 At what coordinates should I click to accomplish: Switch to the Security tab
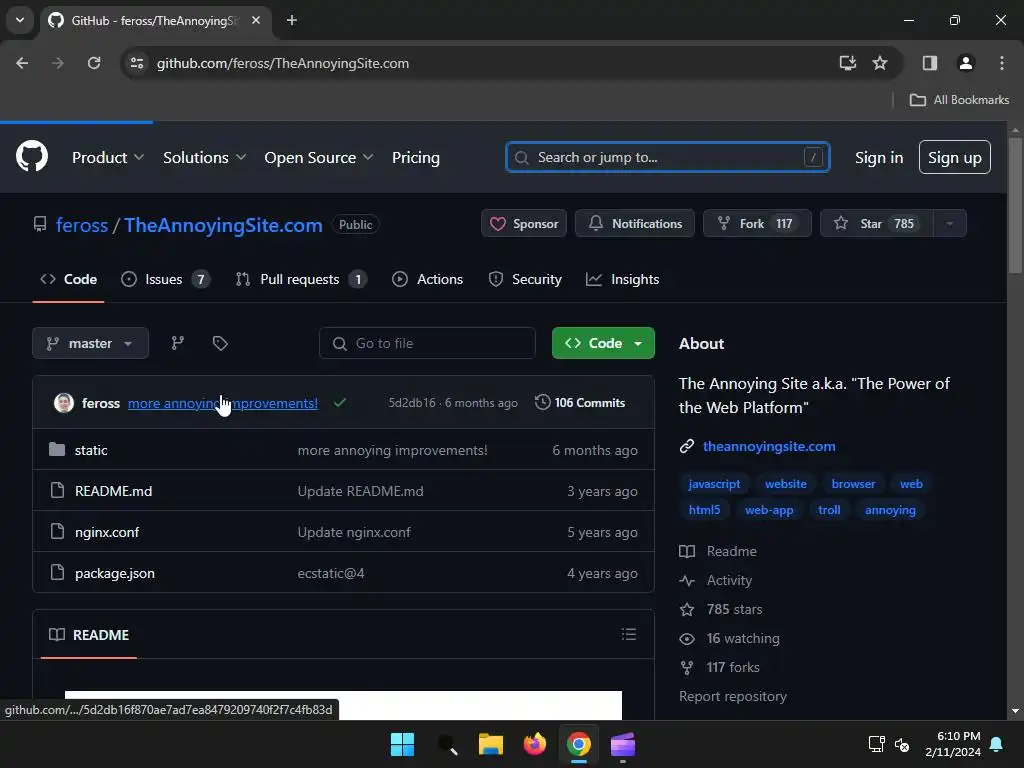(525, 280)
